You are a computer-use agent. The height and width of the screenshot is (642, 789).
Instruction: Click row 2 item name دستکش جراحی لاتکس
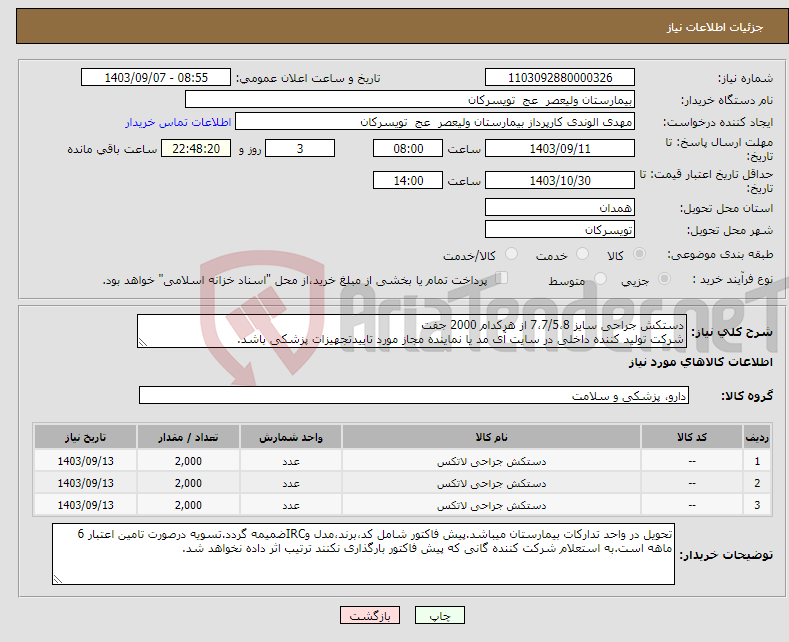[x=491, y=483]
